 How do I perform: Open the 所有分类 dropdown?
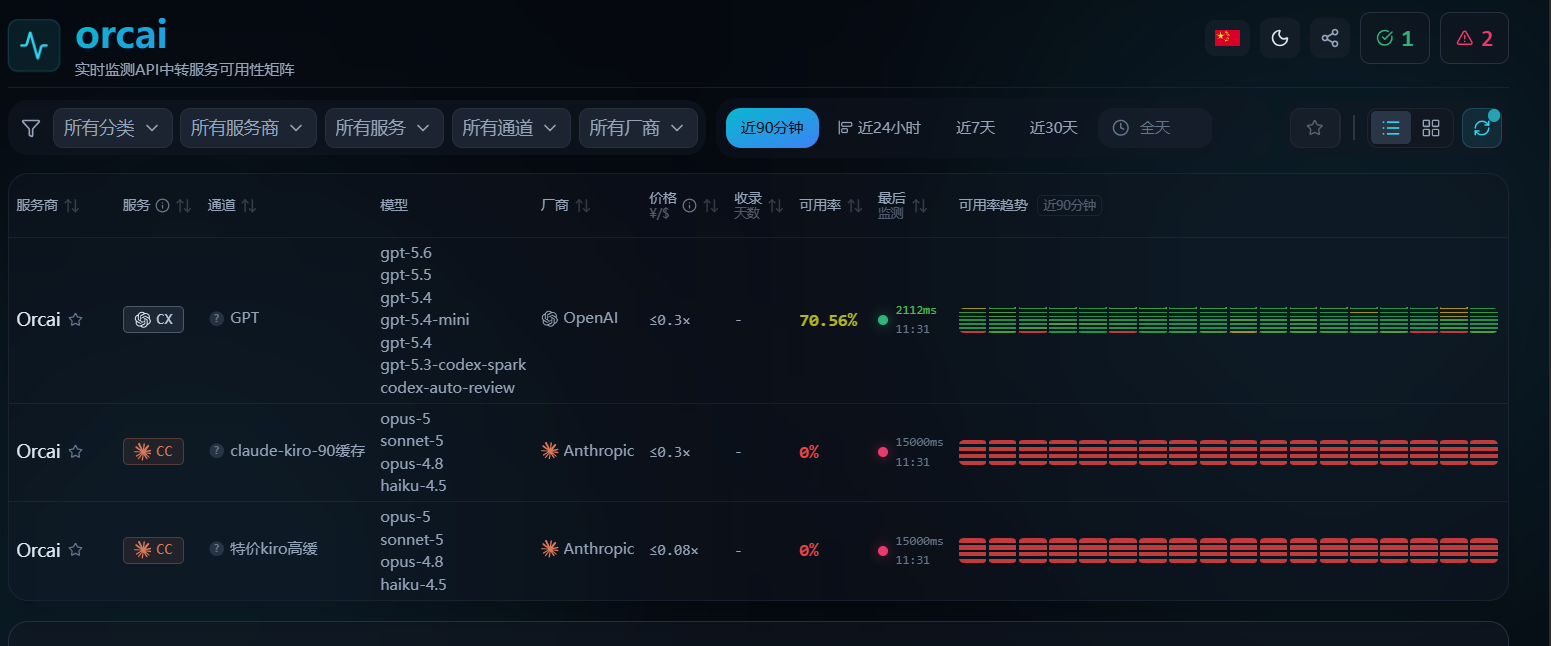click(x=112, y=128)
